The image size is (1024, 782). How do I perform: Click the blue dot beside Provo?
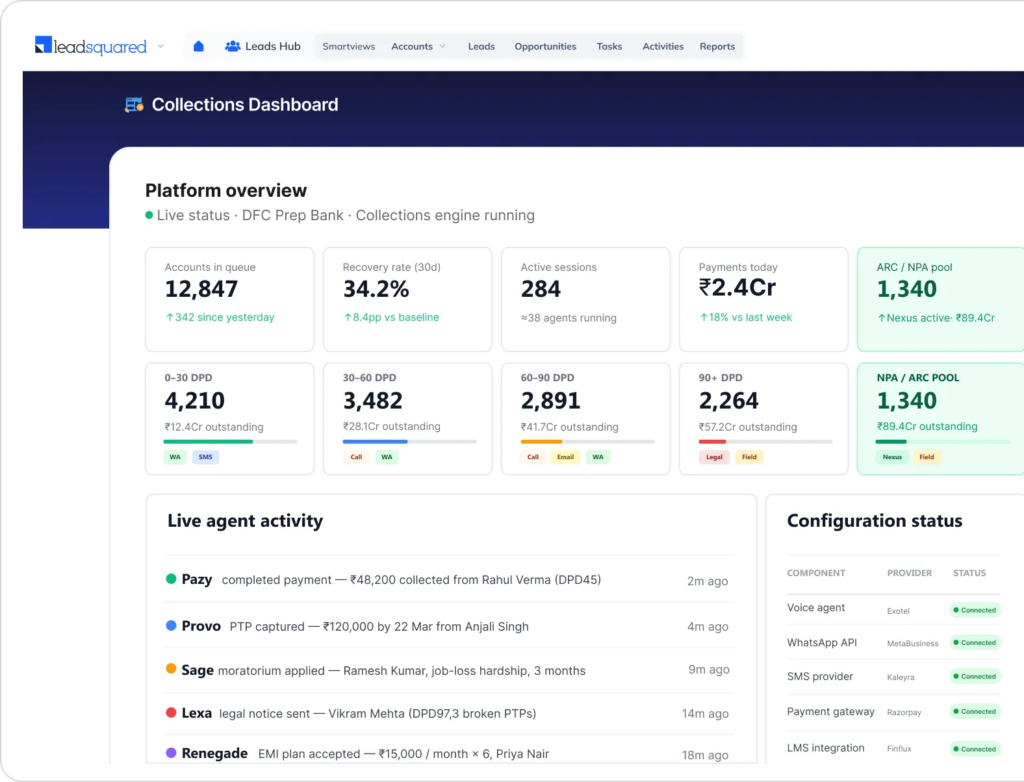171,625
